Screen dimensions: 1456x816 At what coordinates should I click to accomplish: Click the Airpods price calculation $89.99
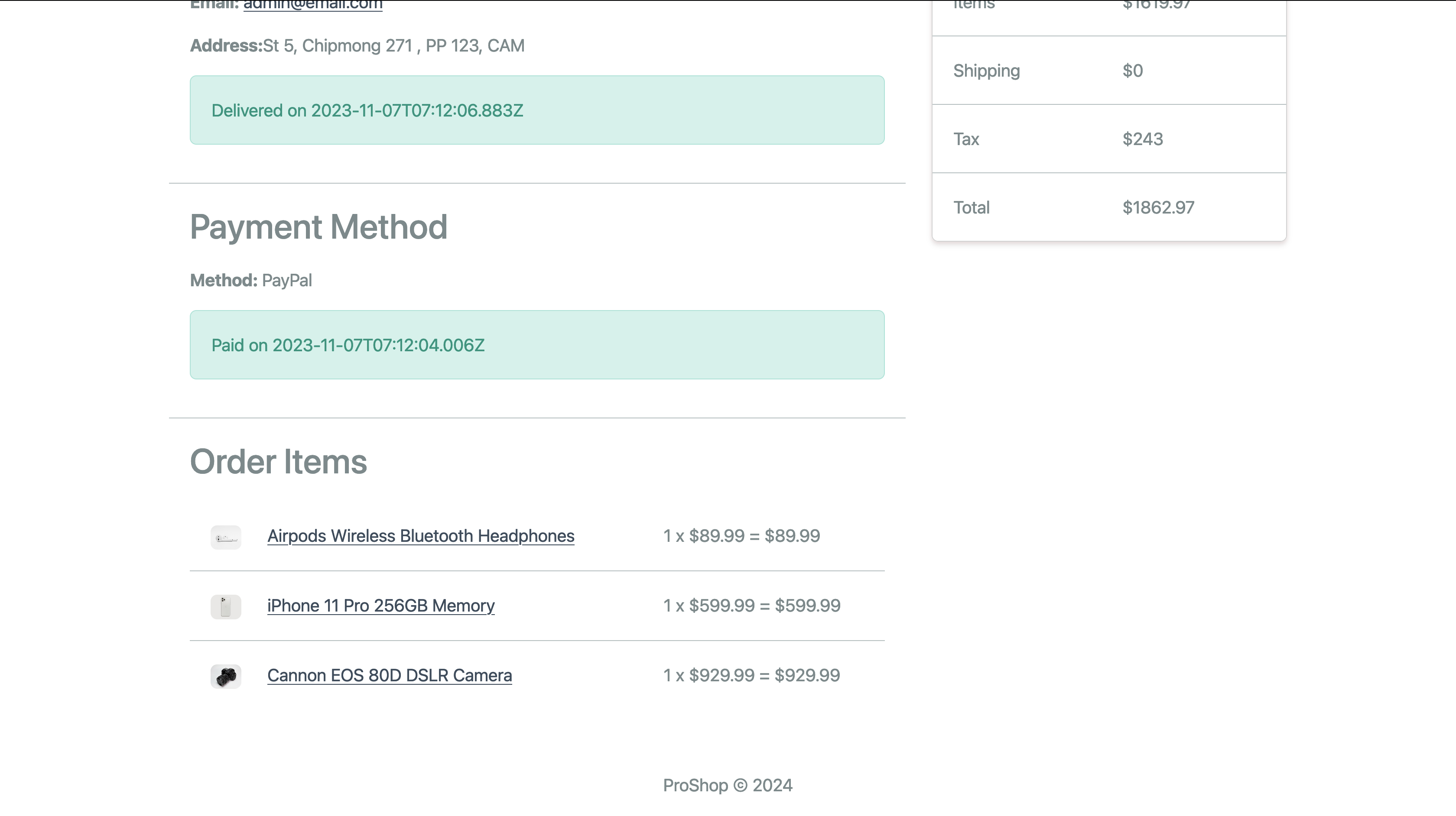pyautogui.click(x=741, y=536)
